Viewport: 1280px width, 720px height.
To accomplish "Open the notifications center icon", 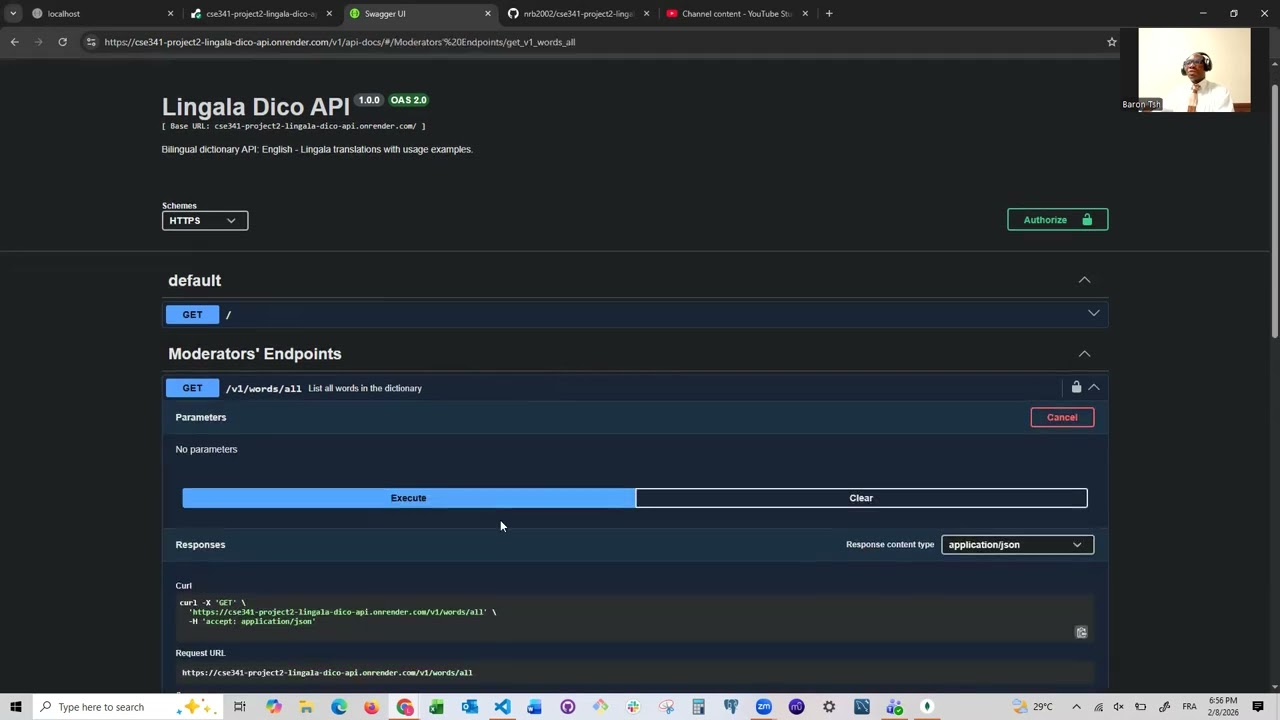I will click(x=1258, y=707).
